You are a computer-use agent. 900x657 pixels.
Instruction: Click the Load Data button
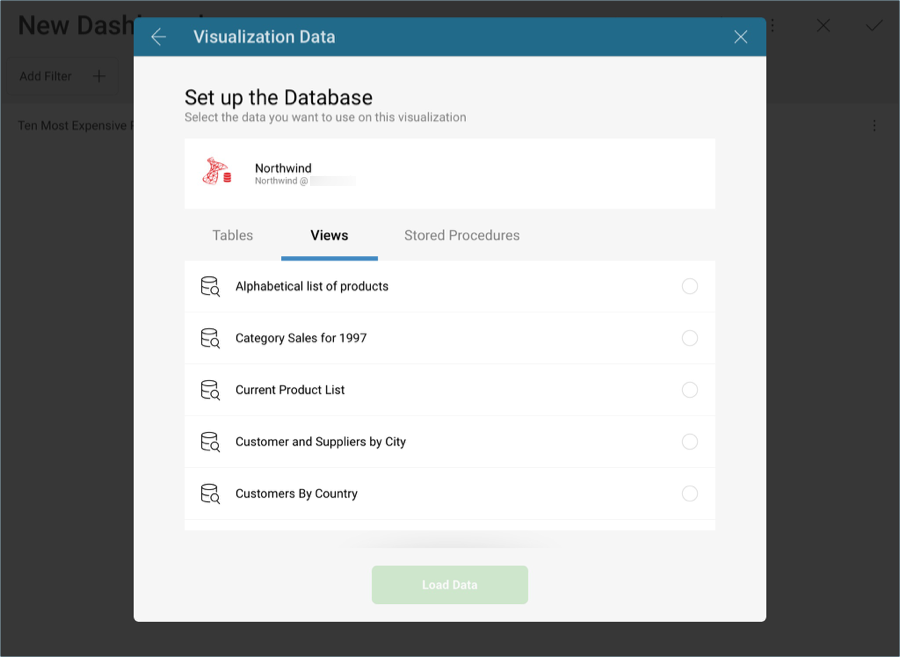pyautogui.click(x=450, y=585)
